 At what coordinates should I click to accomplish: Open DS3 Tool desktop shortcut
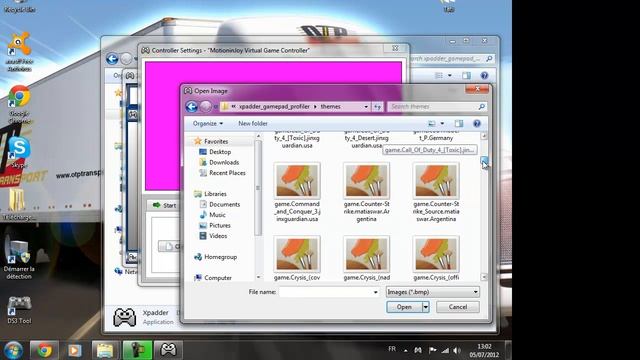(x=19, y=310)
